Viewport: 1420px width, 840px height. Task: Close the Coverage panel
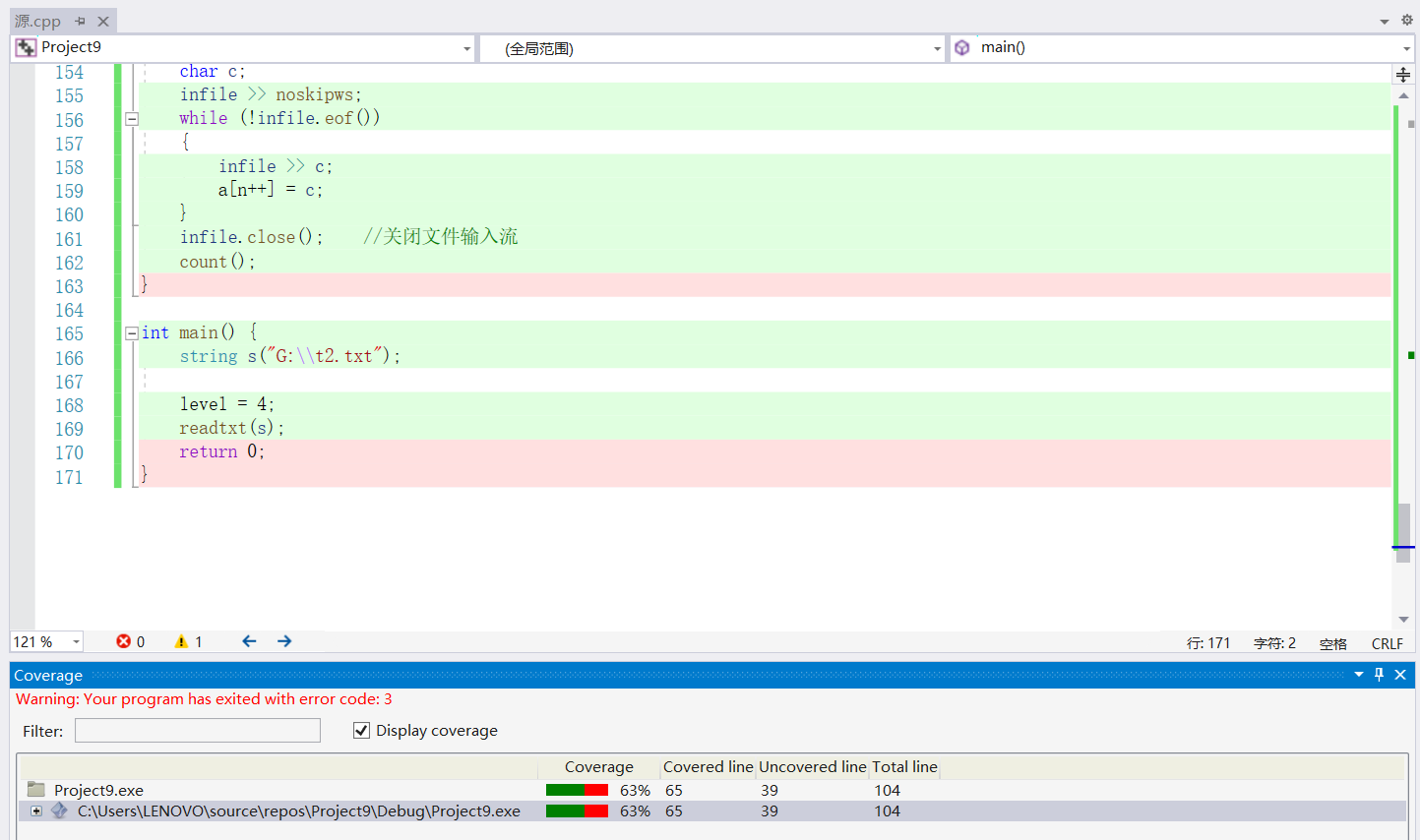click(1400, 675)
